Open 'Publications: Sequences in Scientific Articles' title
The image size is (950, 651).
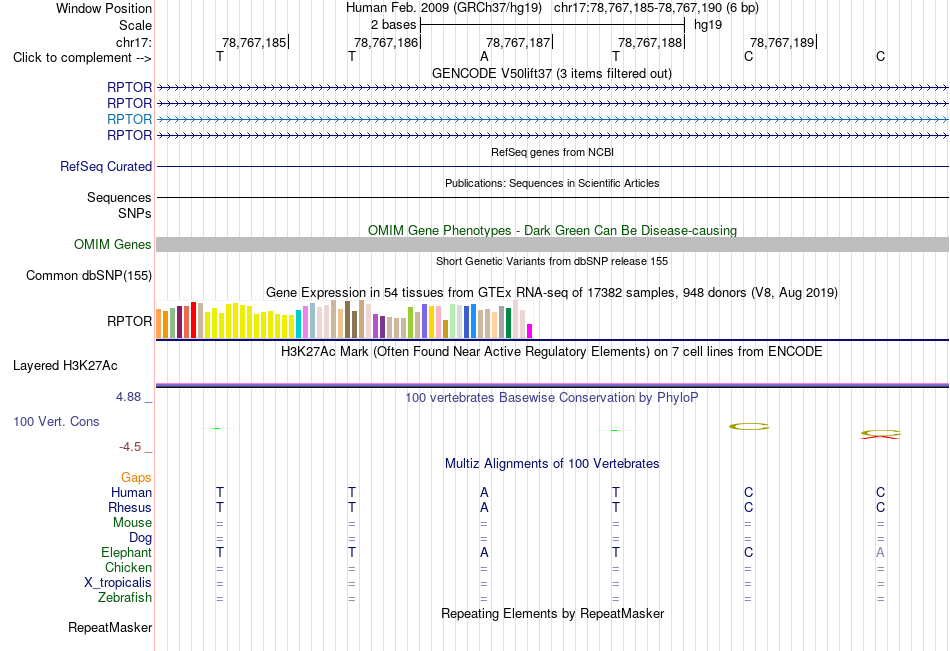[552, 183]
